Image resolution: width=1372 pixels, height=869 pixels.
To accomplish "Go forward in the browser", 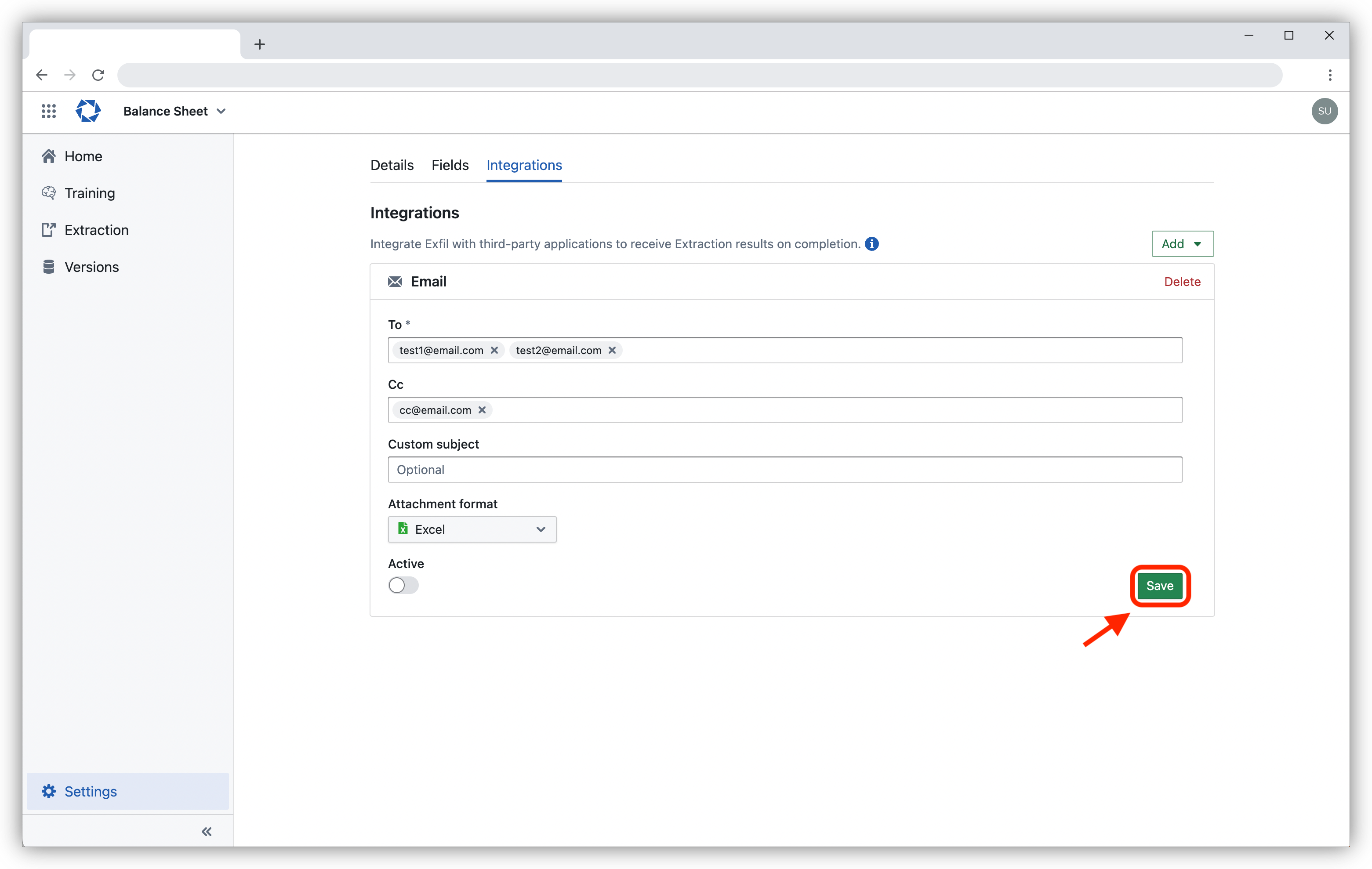I will pyautogui.click(x=70, y=75).
